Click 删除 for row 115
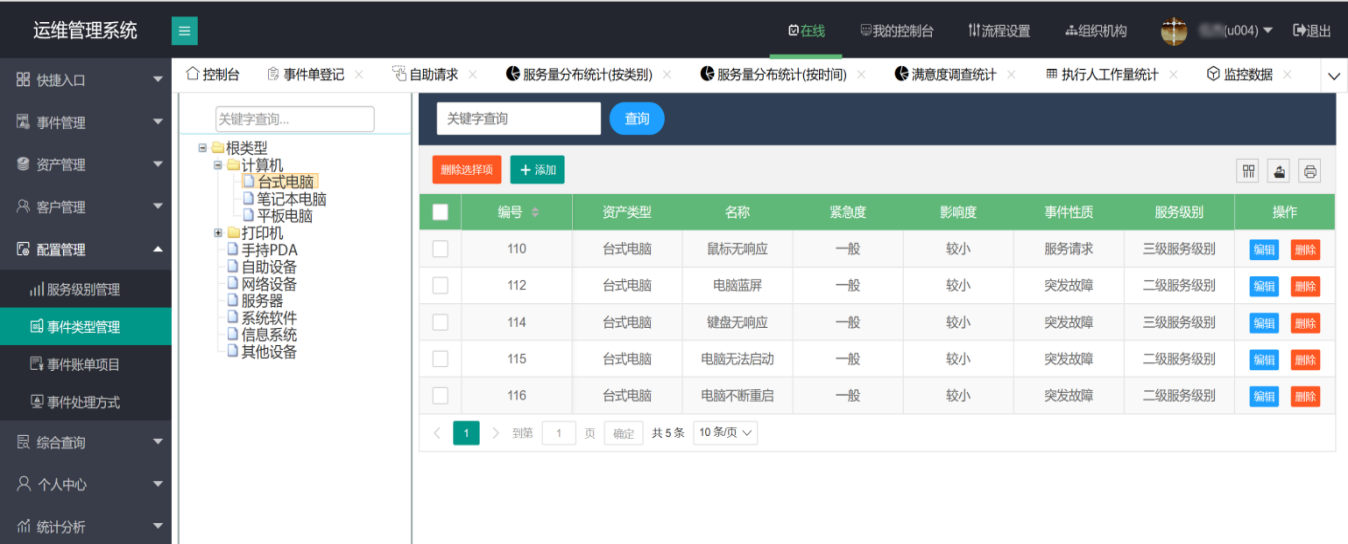Image resolution: width=1348 pixels, height=544 pixels. pyautogui.click(x=1305, y=359)
